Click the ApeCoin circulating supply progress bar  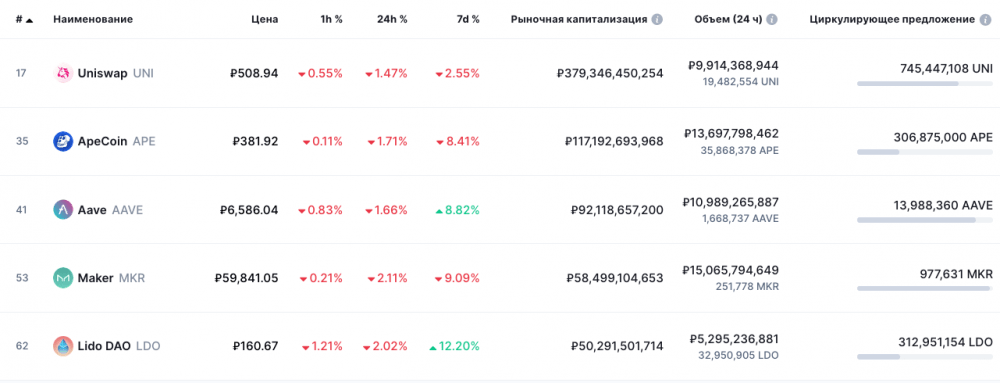pos(925,152)
